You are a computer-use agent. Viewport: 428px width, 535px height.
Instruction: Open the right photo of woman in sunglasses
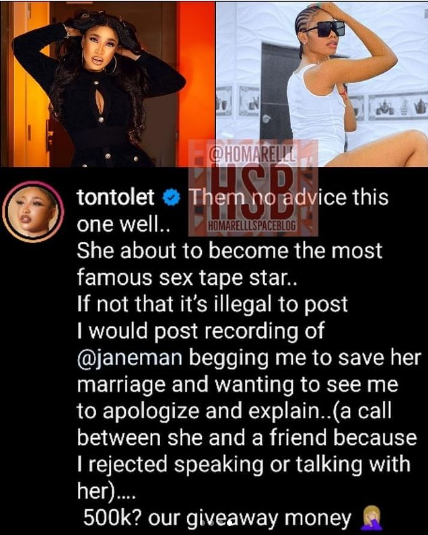(322, 84)
